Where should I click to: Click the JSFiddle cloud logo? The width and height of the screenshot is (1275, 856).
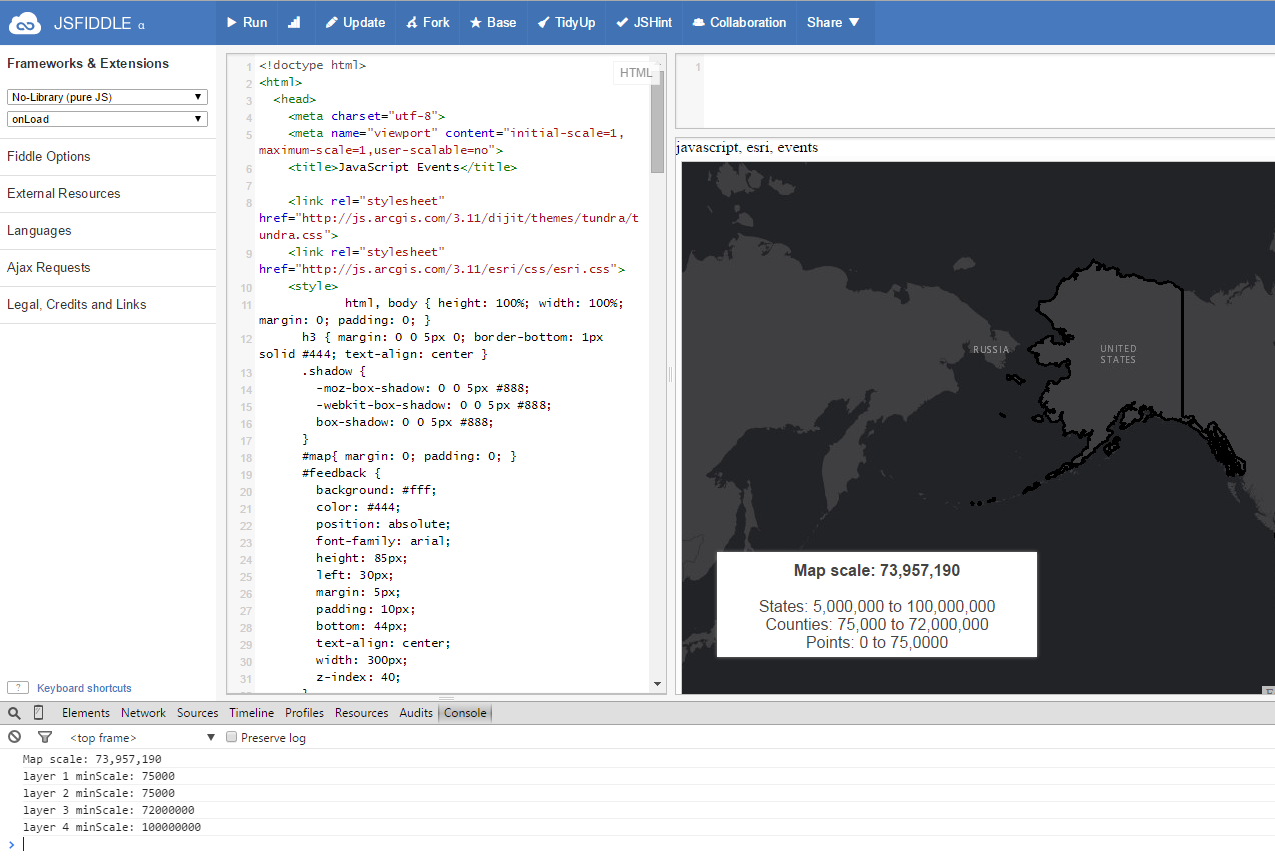coord(25,23)
